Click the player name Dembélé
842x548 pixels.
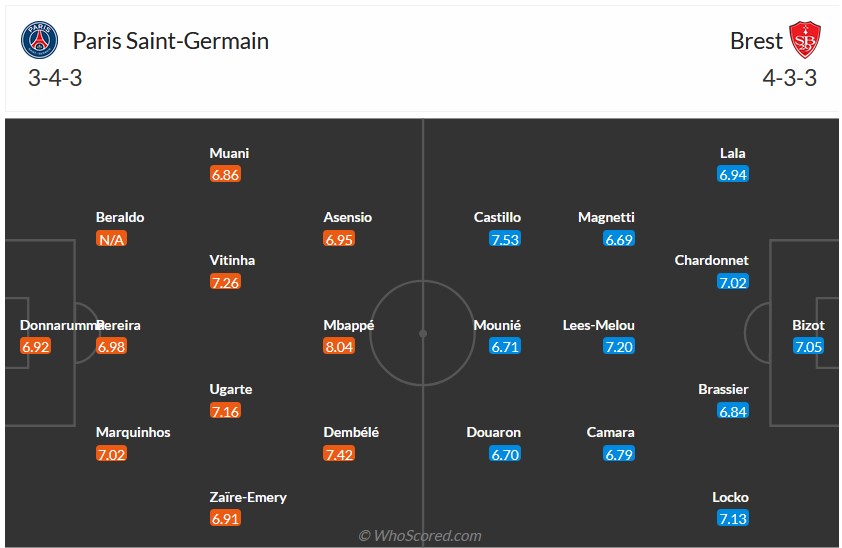(x=351, y=432)
